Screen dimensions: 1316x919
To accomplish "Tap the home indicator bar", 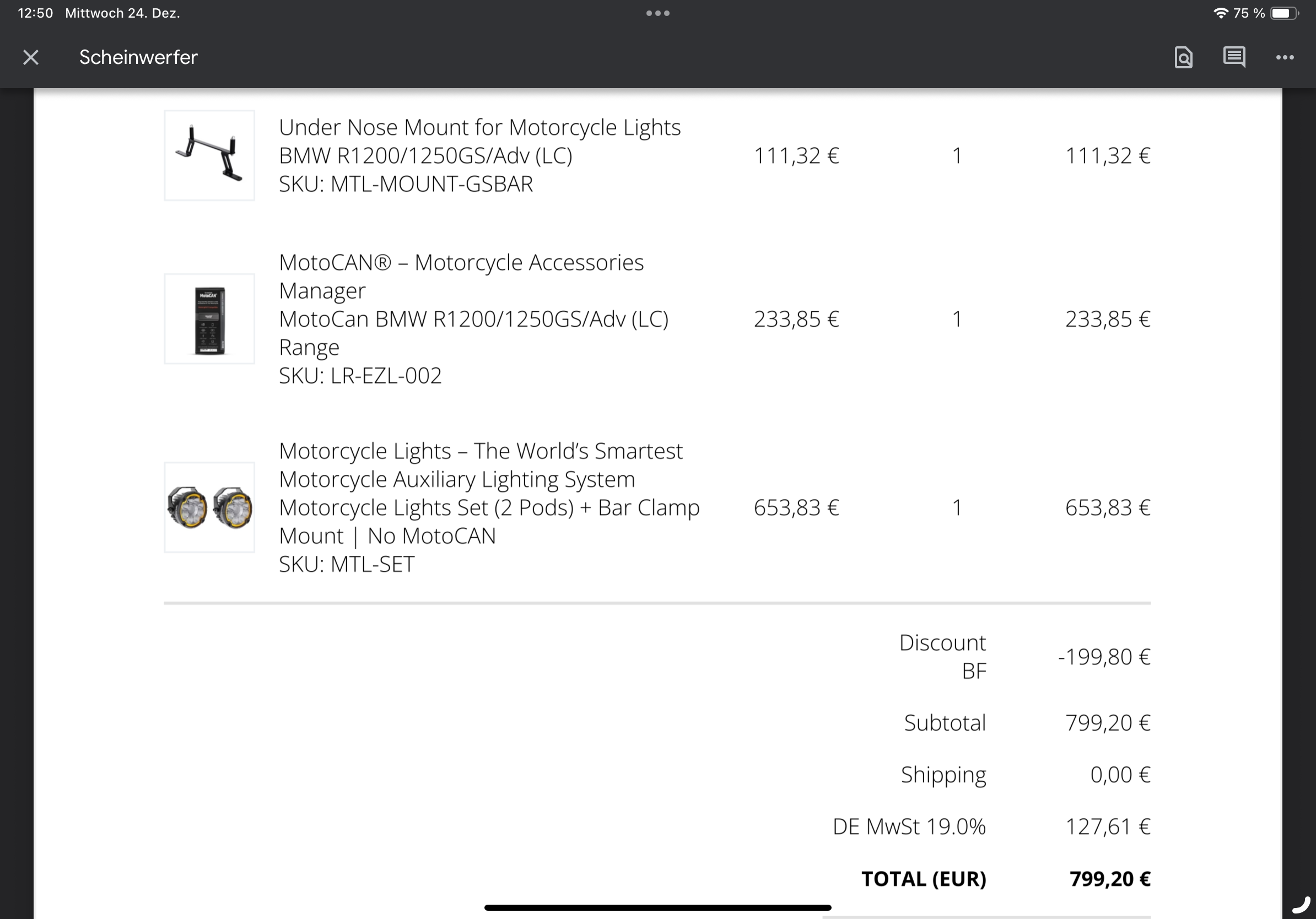I will [x=657, y=907].
